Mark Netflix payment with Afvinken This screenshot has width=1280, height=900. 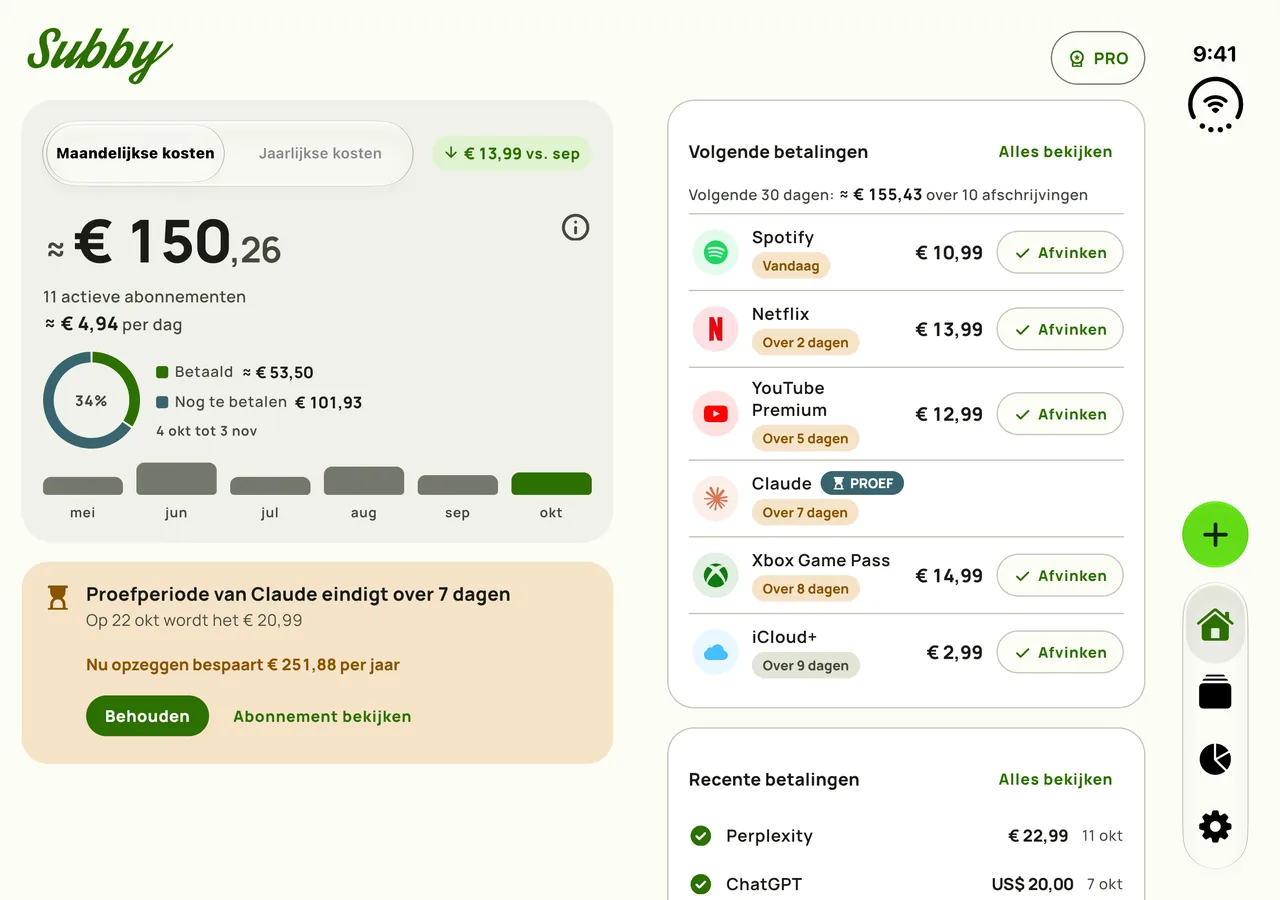tap(1060, 329)
